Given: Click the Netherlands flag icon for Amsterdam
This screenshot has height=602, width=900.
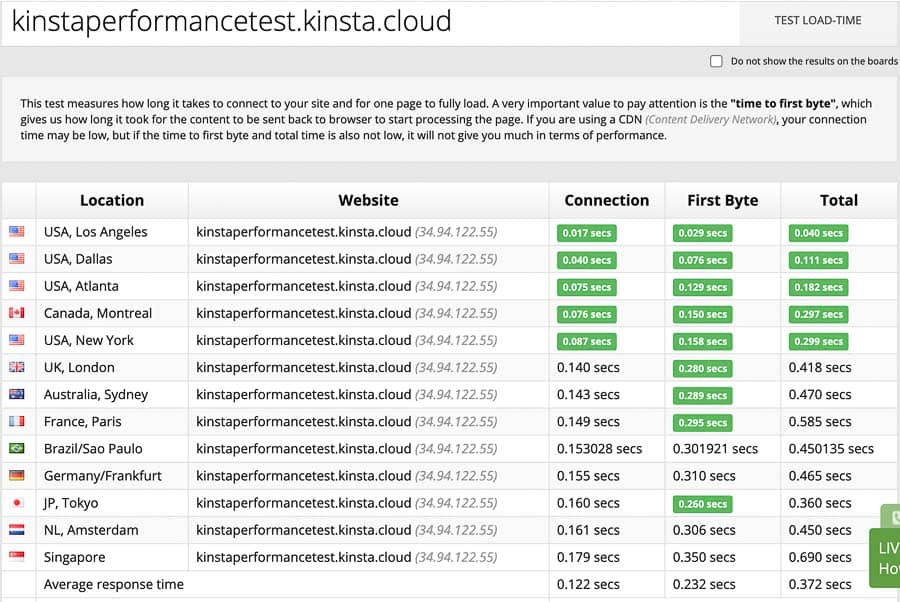Looking at the screenshot, I should pos(17,530).
